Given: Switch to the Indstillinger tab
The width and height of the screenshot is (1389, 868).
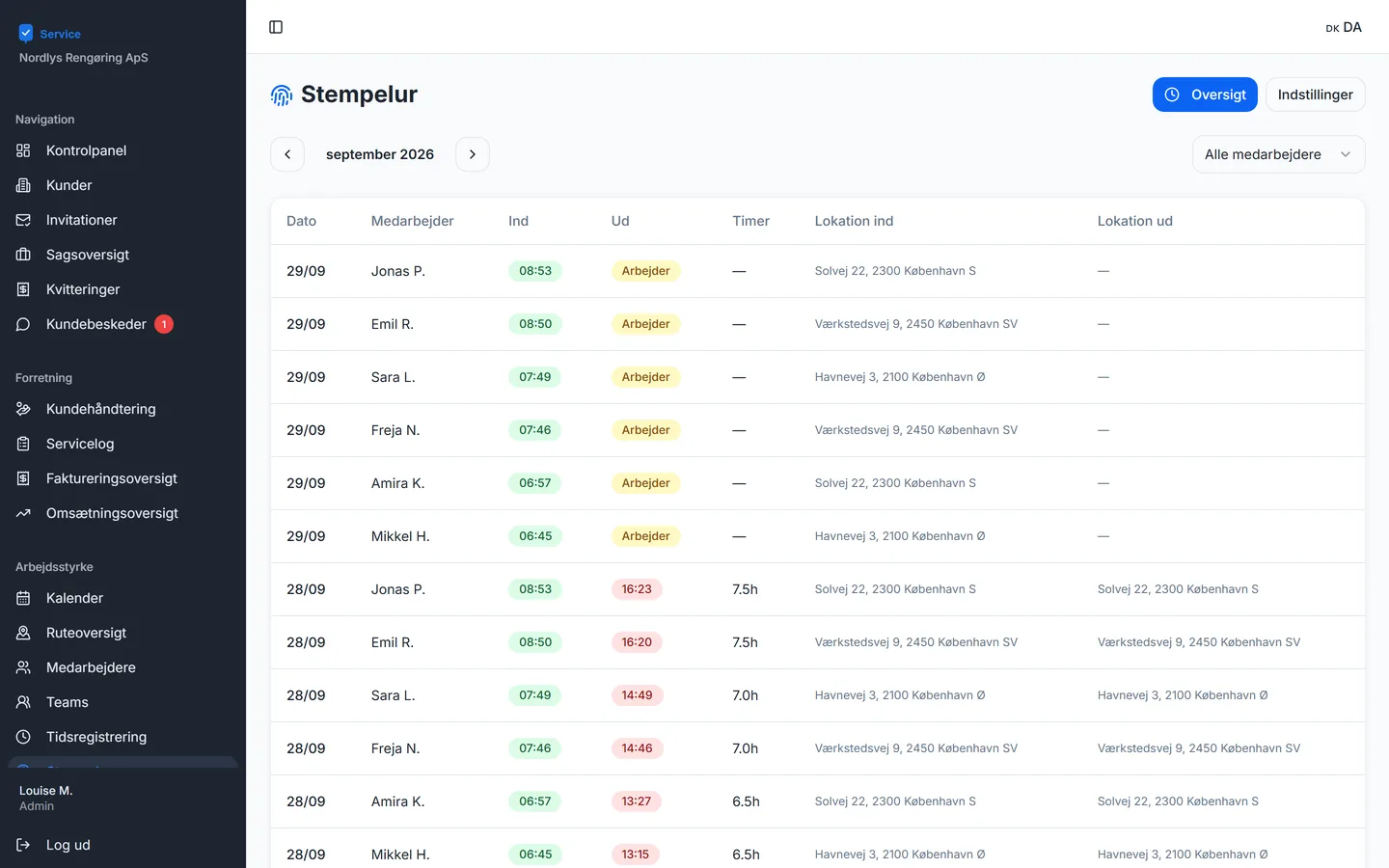Looking at the screenshot, I should pos(1315,95).
